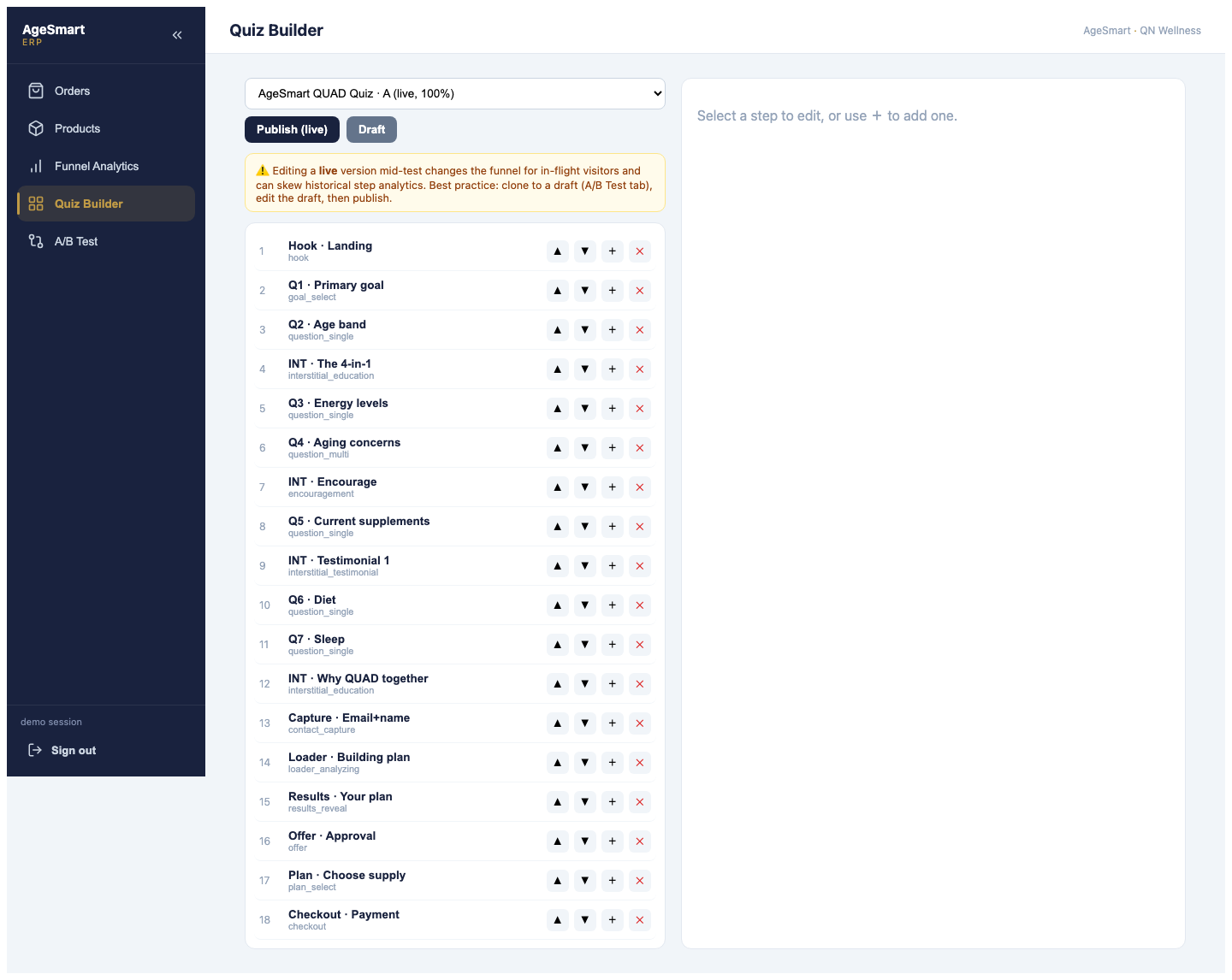Delete the Capture · Email+name step
1232x980 pixels.
(x=640, y=723)
